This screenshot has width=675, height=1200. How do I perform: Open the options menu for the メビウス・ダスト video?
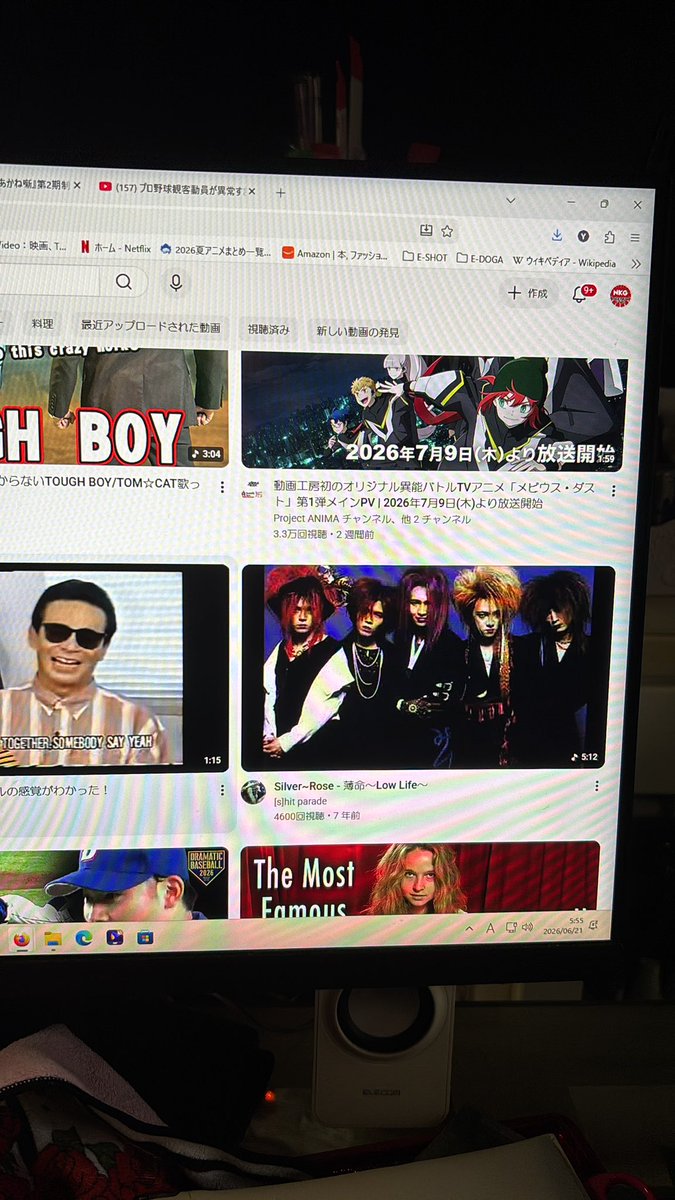612,491
